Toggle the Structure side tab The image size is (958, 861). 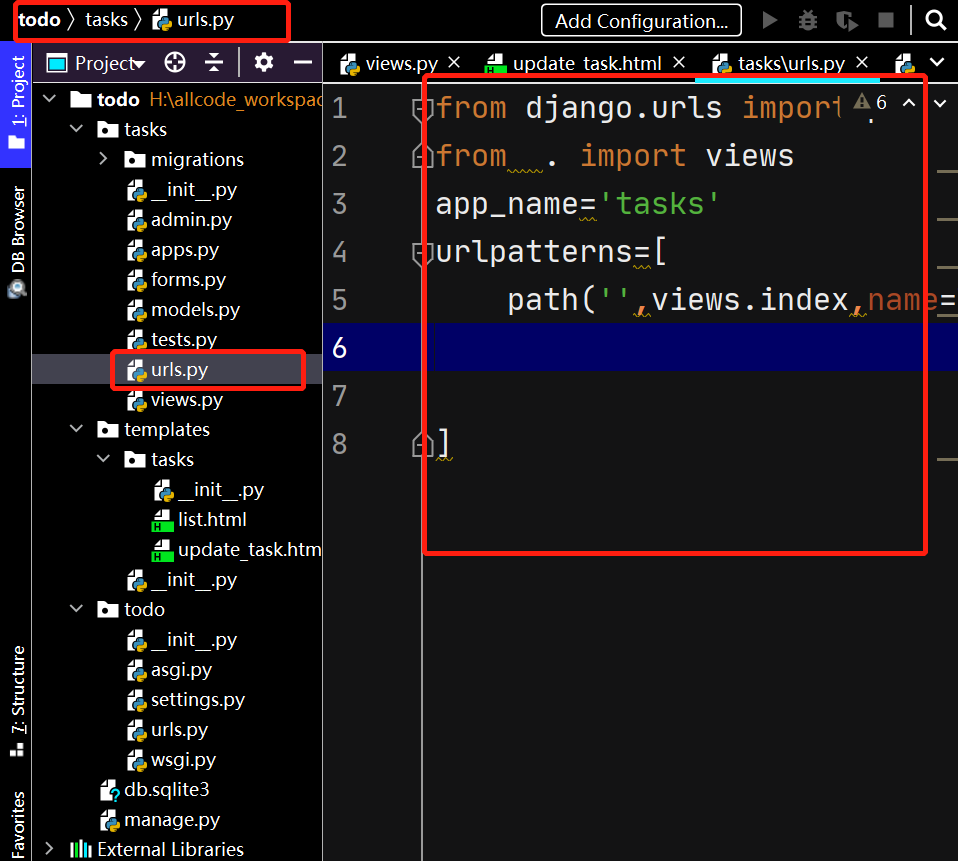(x=16, y=700)
